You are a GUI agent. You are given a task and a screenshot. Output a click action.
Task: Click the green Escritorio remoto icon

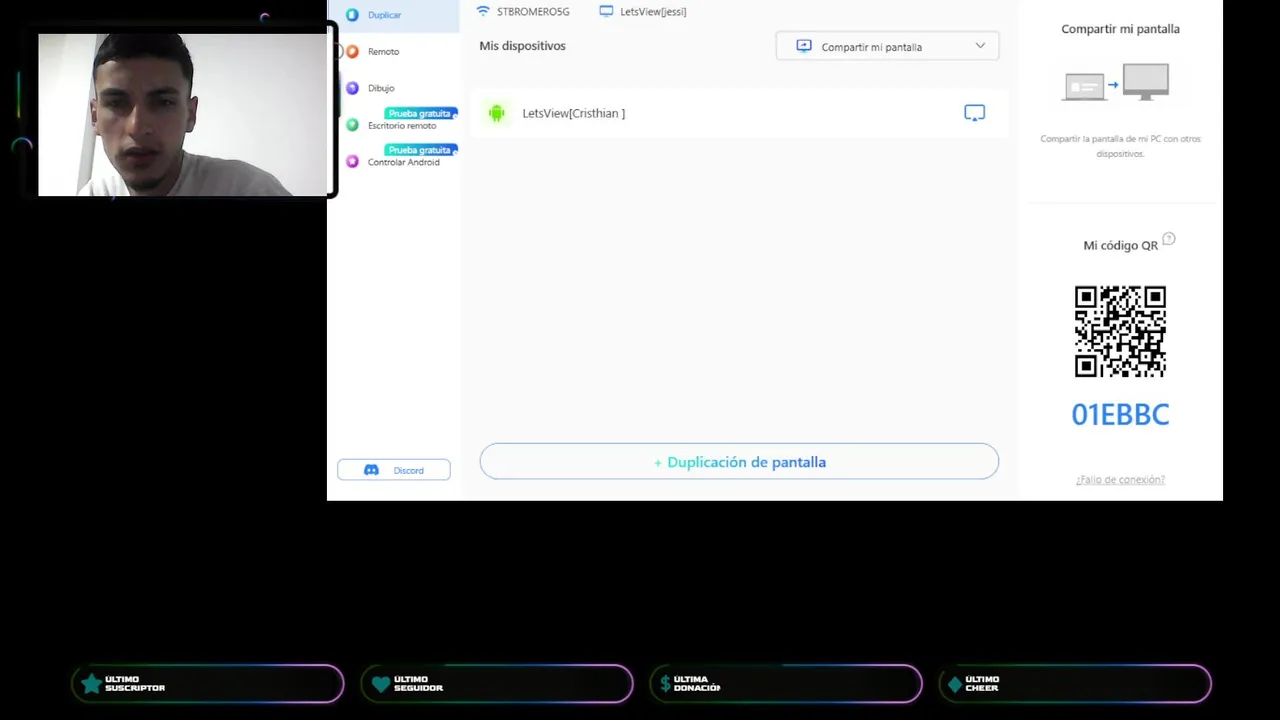coord(352,125)
